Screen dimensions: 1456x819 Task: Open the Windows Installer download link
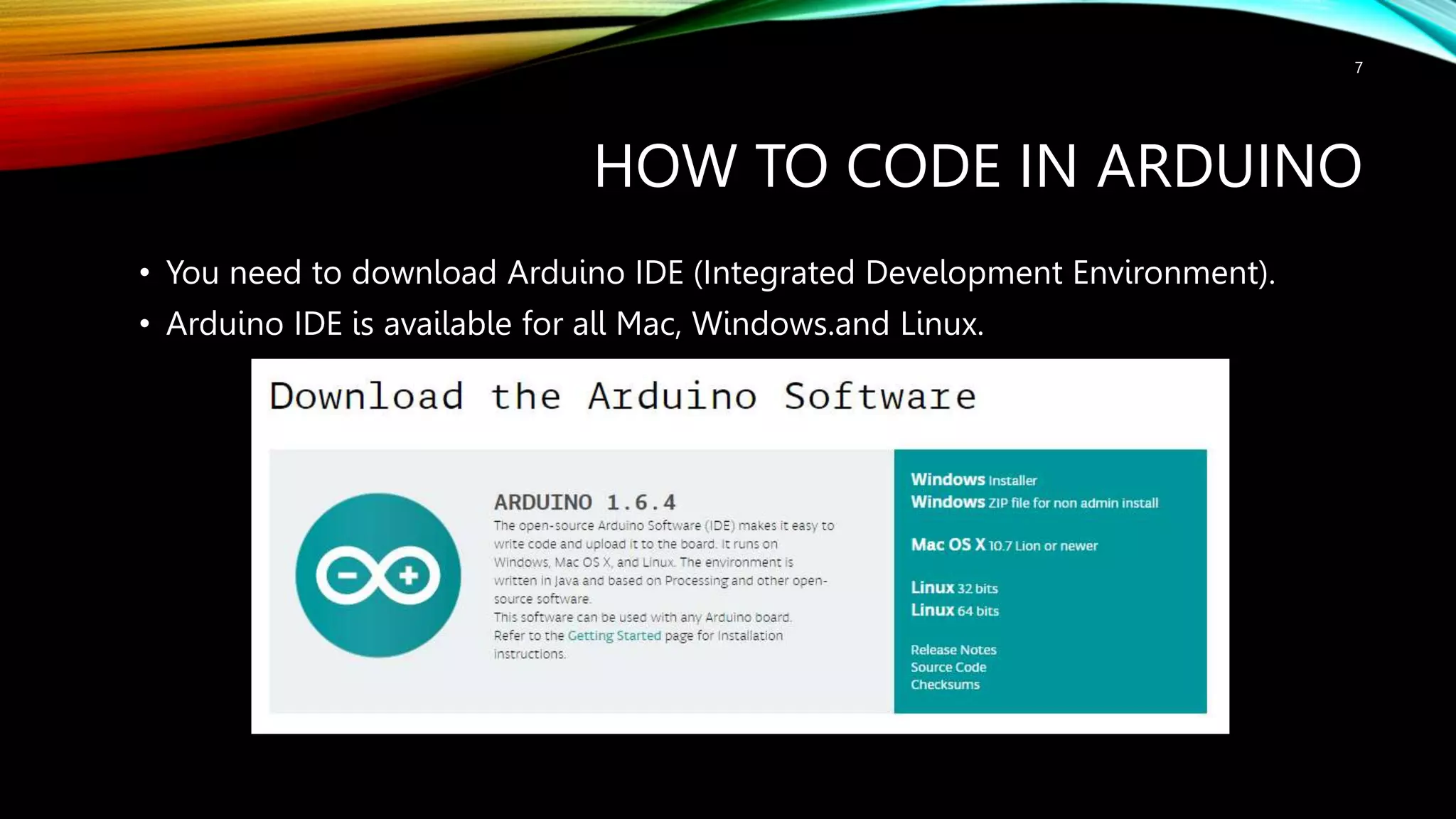click(x=973, y=480)
